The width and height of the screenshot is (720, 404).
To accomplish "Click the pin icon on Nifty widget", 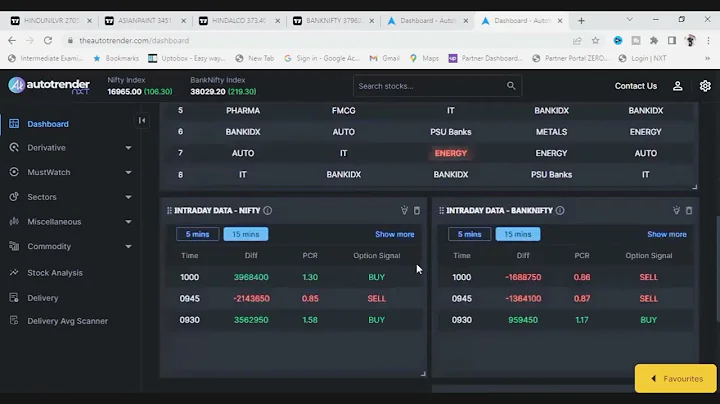I will pos(404,210).
